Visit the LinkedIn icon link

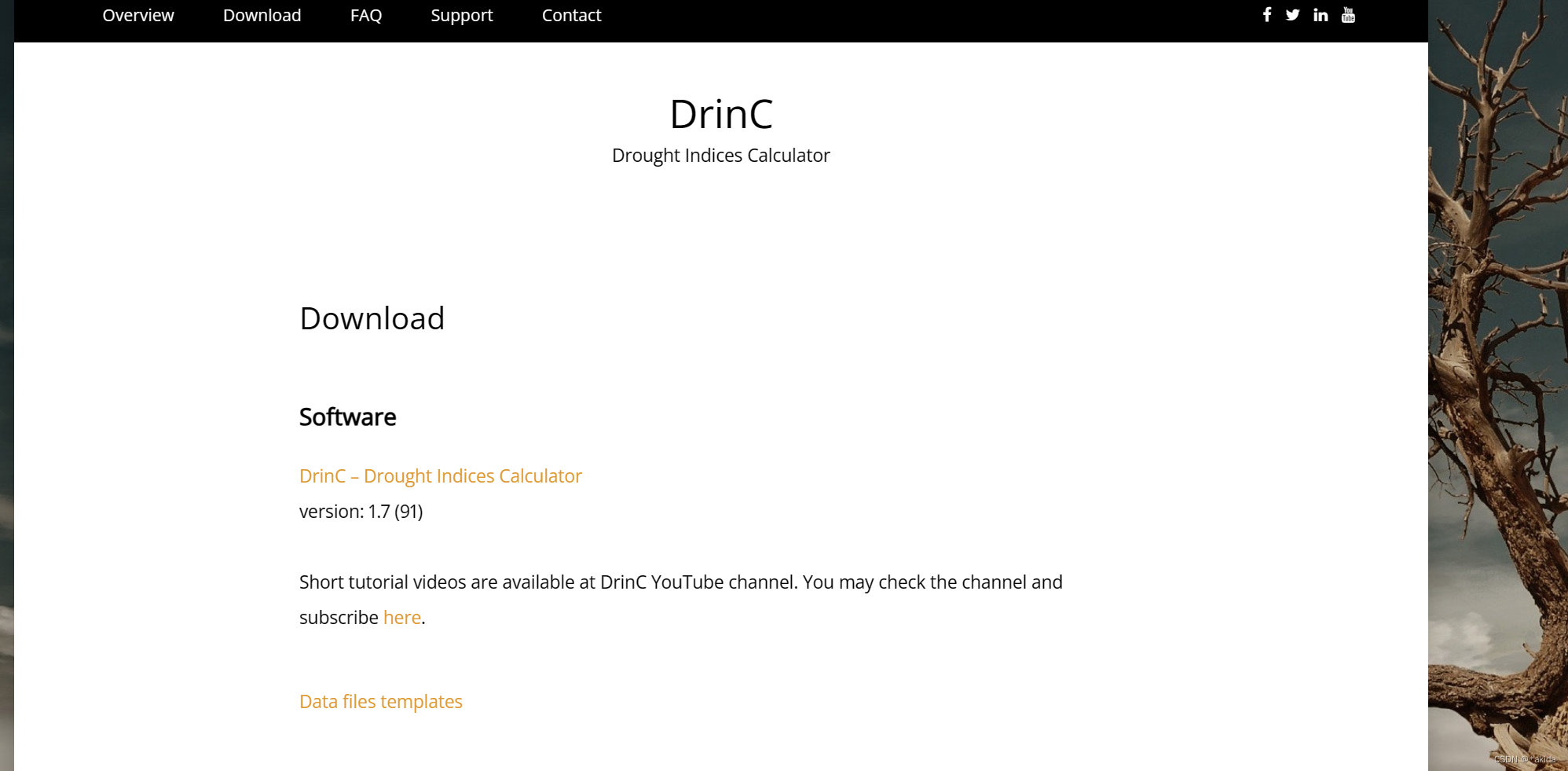pos(1321,15)
